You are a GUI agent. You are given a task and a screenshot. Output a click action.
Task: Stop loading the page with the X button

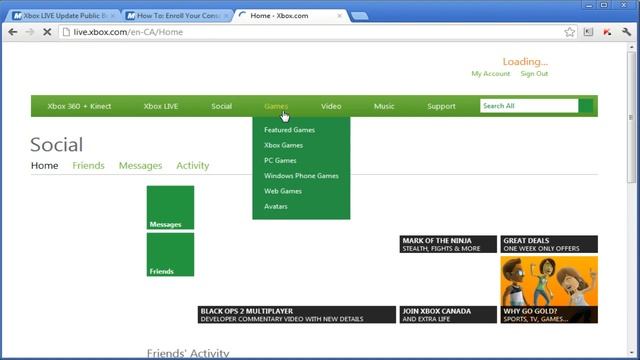click(47, 32)
